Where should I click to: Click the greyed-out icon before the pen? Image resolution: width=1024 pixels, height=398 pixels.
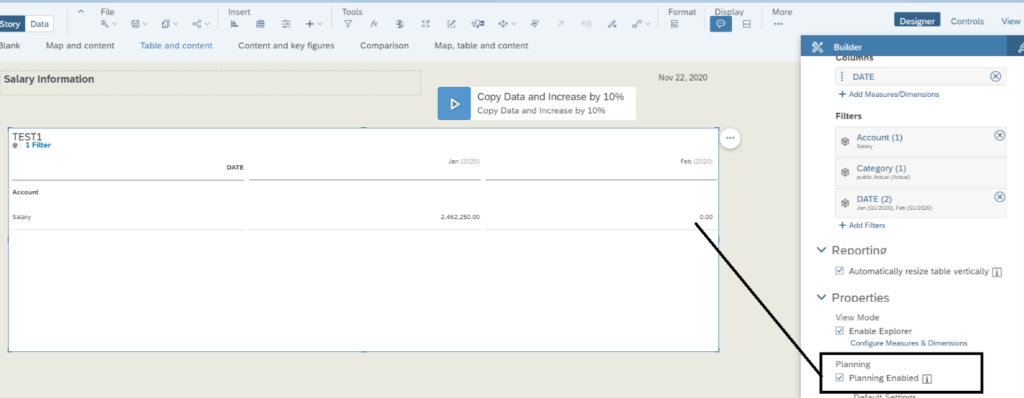click(x=586, y=24)
